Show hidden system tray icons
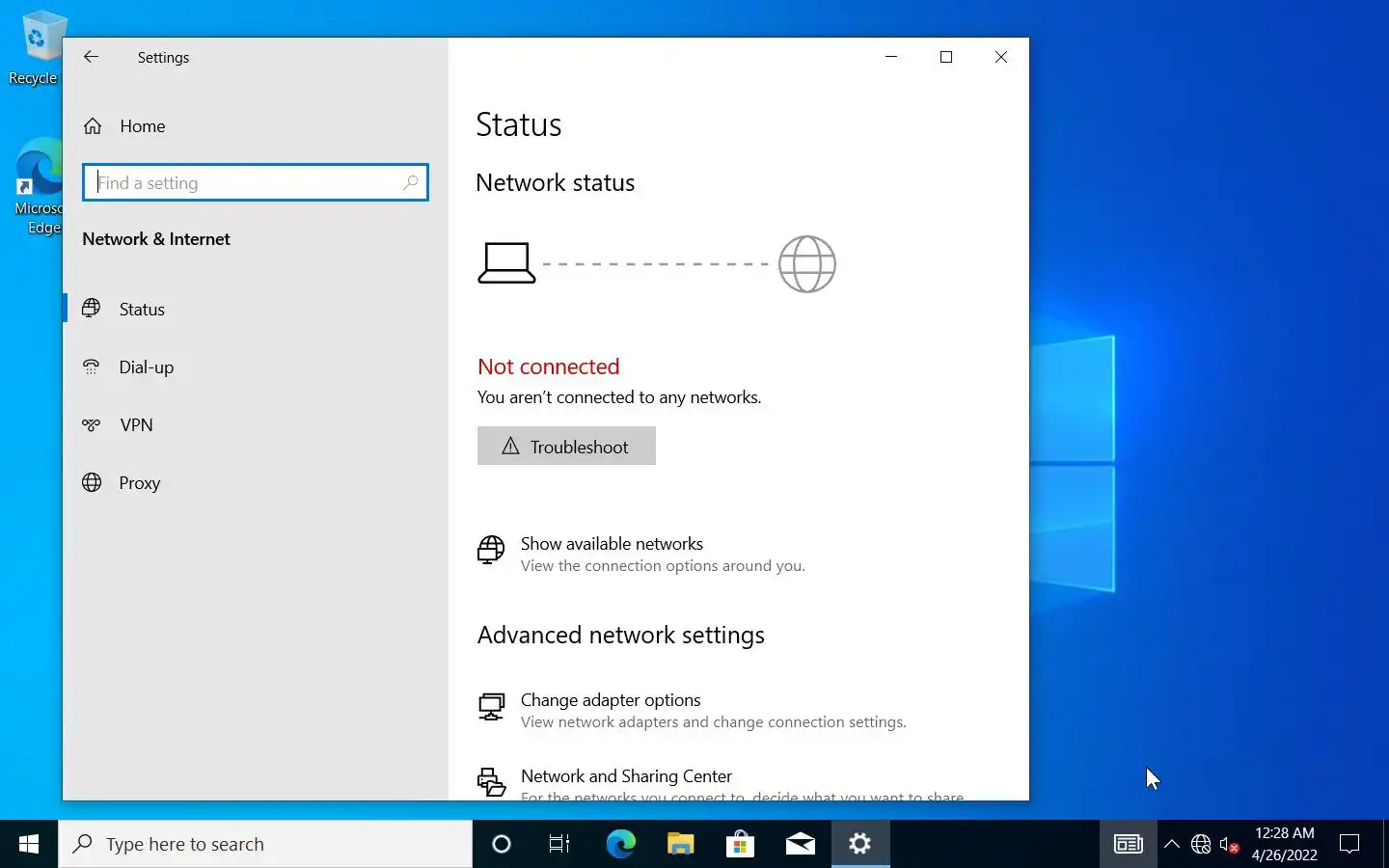This screenshot has height=868, width=1389. coord(1172,844)
